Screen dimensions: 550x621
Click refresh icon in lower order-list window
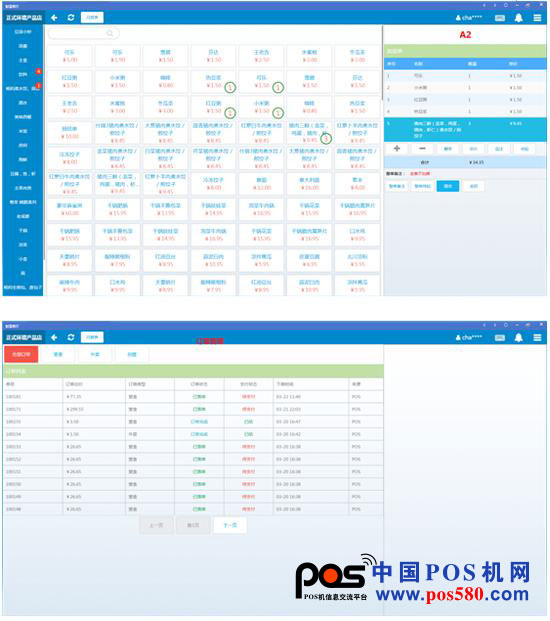click(71, 337)
